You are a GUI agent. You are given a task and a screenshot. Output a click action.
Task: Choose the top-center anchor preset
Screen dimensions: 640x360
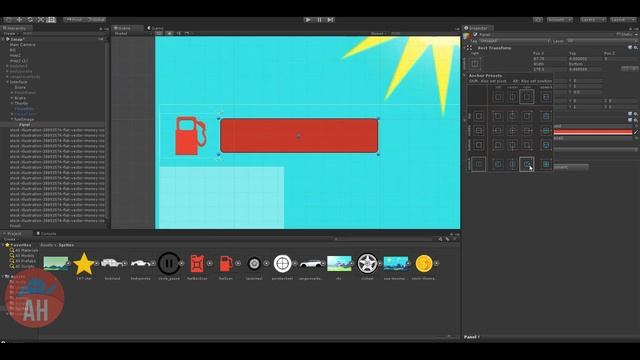[x=512, y=116]
